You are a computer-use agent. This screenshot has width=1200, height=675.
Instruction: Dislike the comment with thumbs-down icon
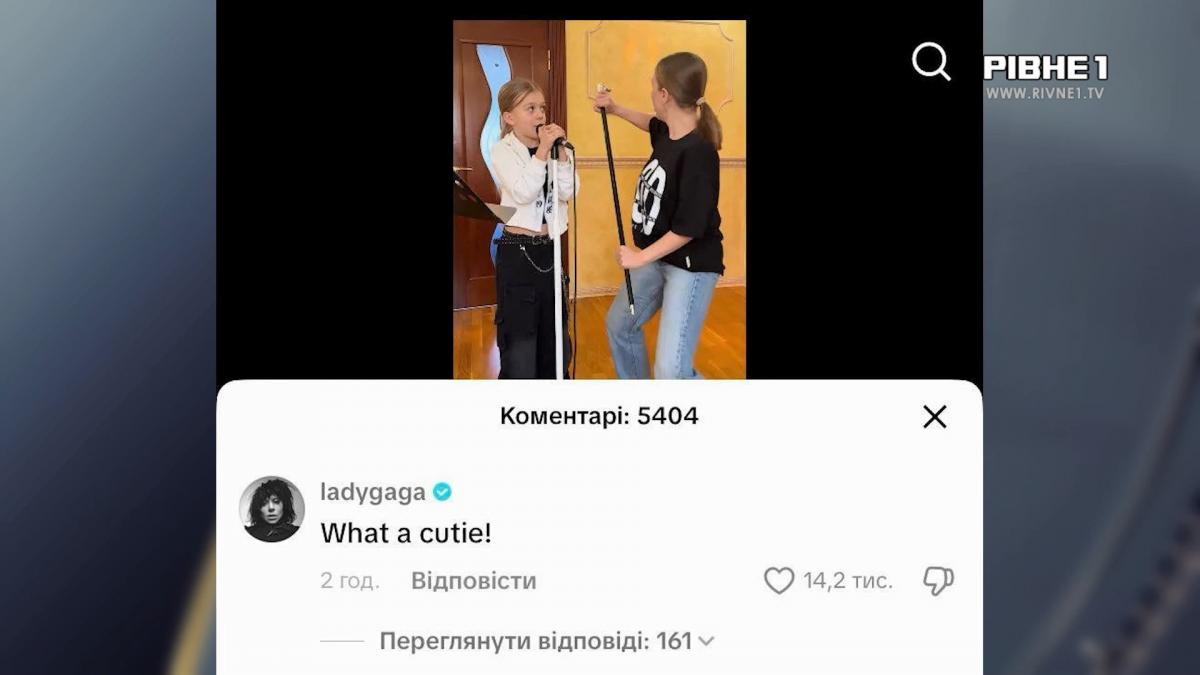coord(938,581)
